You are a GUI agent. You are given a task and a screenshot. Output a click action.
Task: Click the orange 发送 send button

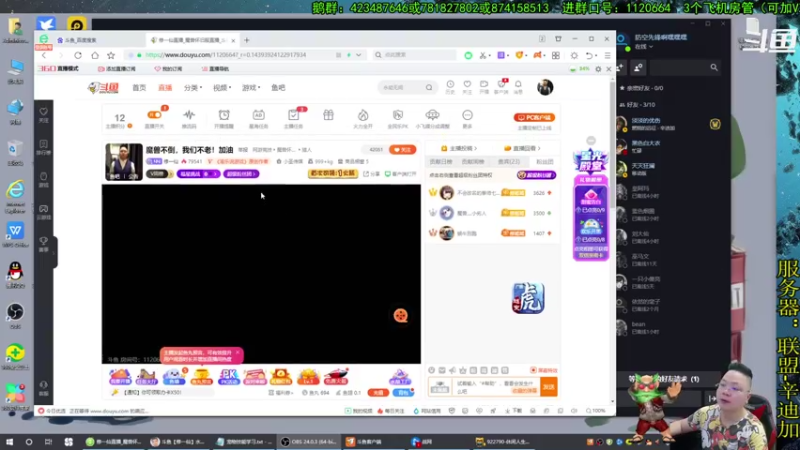tap(548, 387)
